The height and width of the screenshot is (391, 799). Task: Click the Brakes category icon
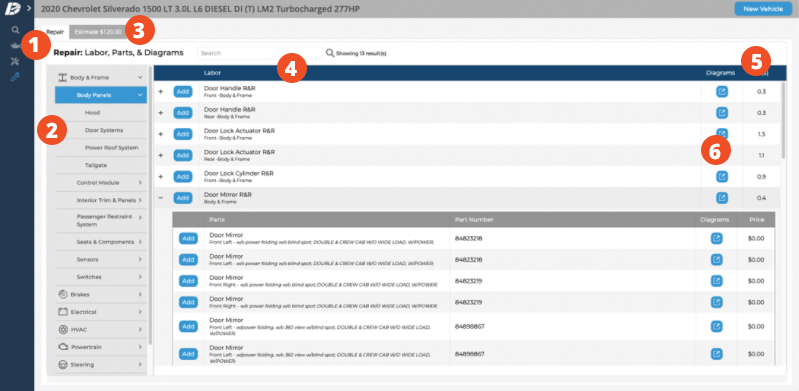(x=63, y=294)
